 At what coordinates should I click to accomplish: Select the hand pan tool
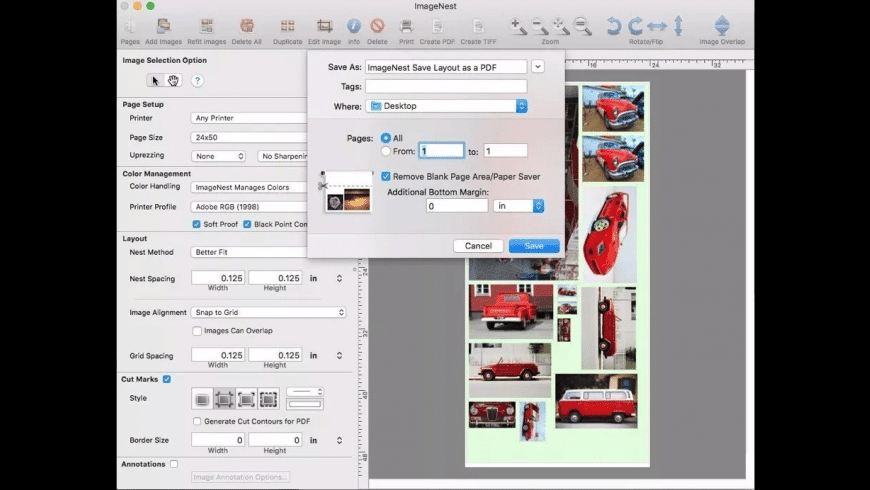click(x=173, y=81)
